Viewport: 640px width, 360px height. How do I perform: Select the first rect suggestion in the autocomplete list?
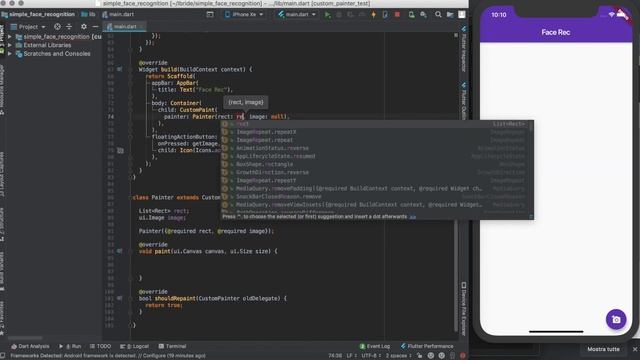pos(376,124)
